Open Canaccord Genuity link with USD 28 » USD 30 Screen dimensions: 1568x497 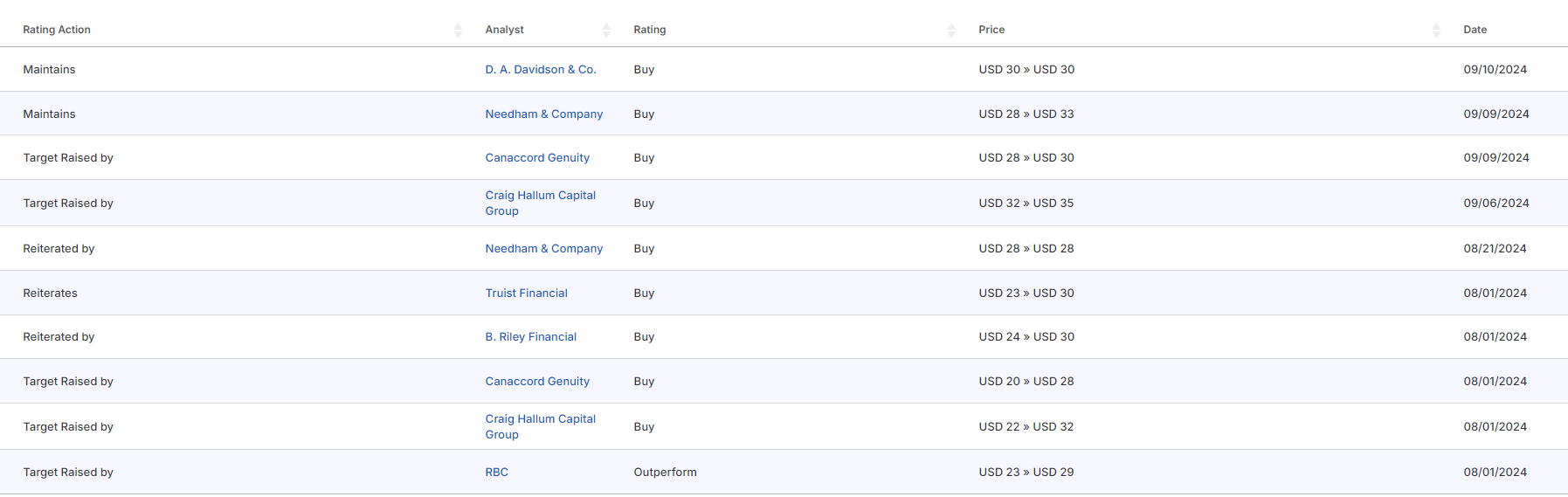tap(537, 157)
